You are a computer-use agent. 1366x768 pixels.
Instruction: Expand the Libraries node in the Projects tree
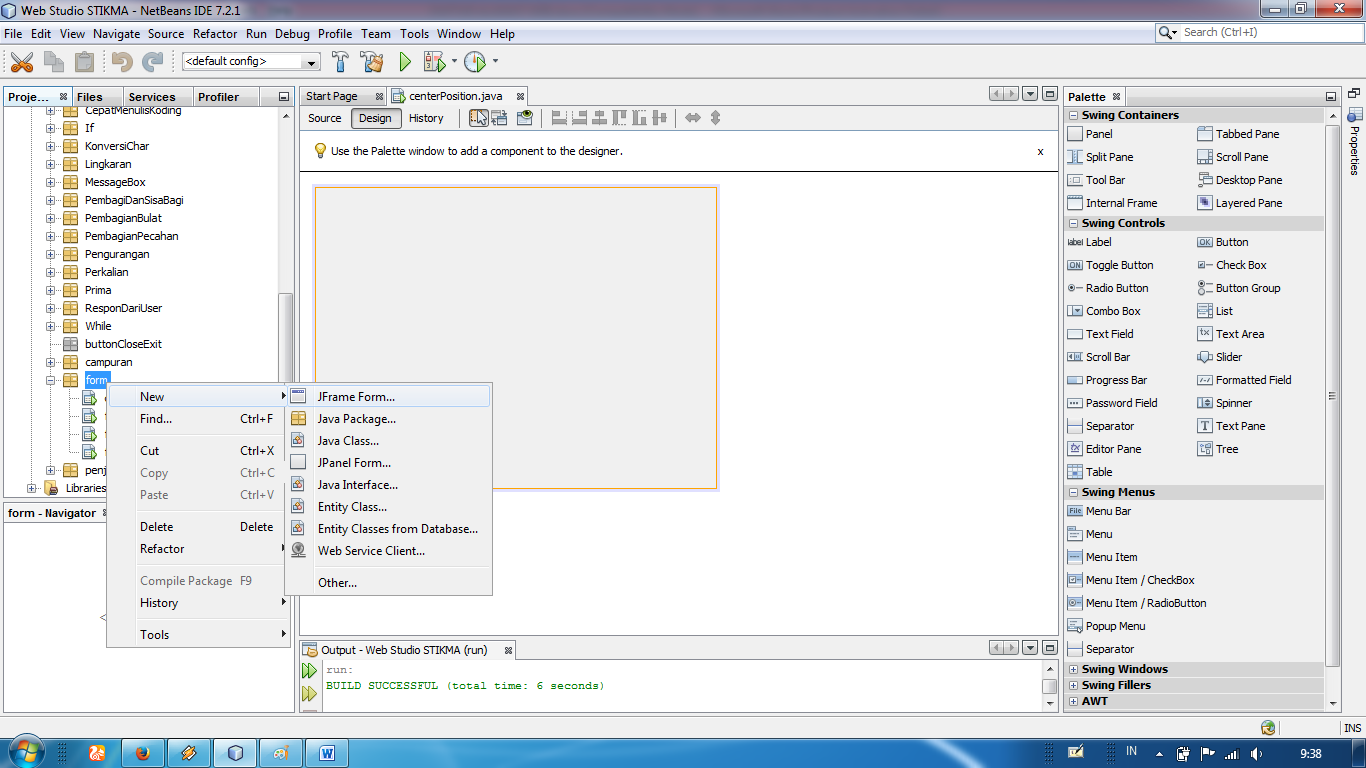point(31,488)
